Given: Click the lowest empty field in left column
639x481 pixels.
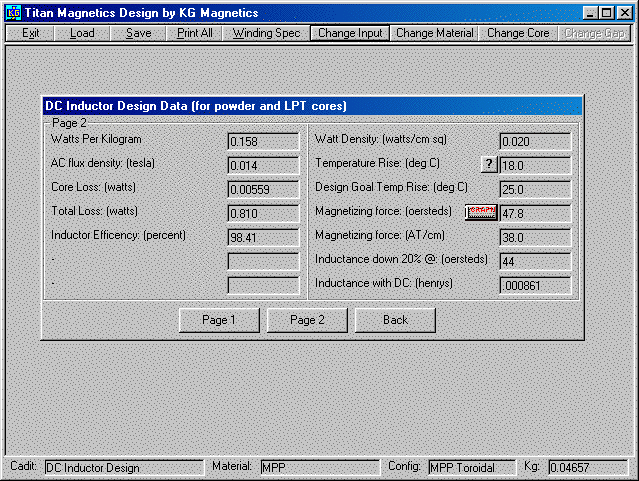Looking at the screenshot, I should (x=263, y=285).
